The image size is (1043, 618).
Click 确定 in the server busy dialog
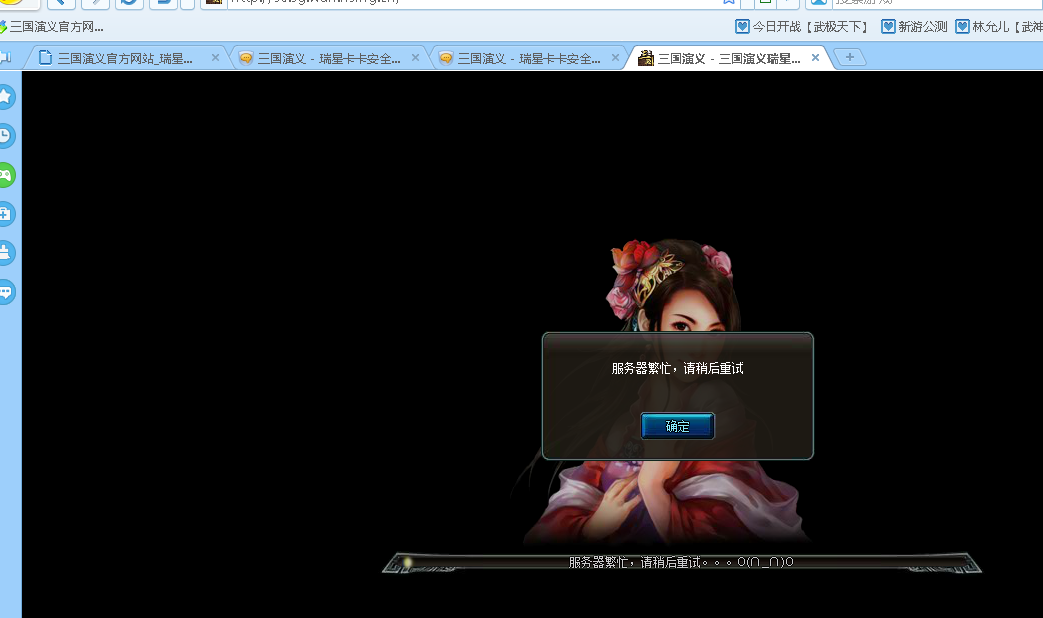pos(677,426)
